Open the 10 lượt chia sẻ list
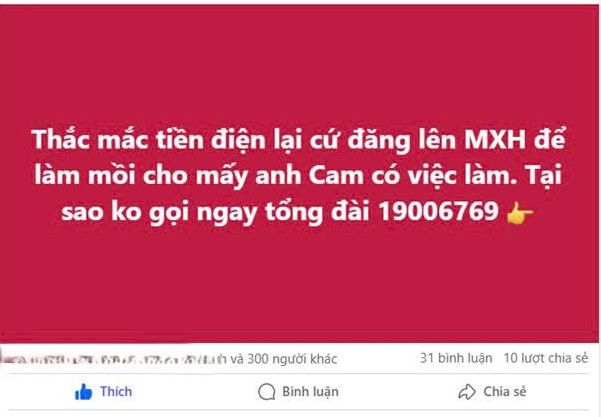Viewport: 601px width, 417px height. click(546, 358)
